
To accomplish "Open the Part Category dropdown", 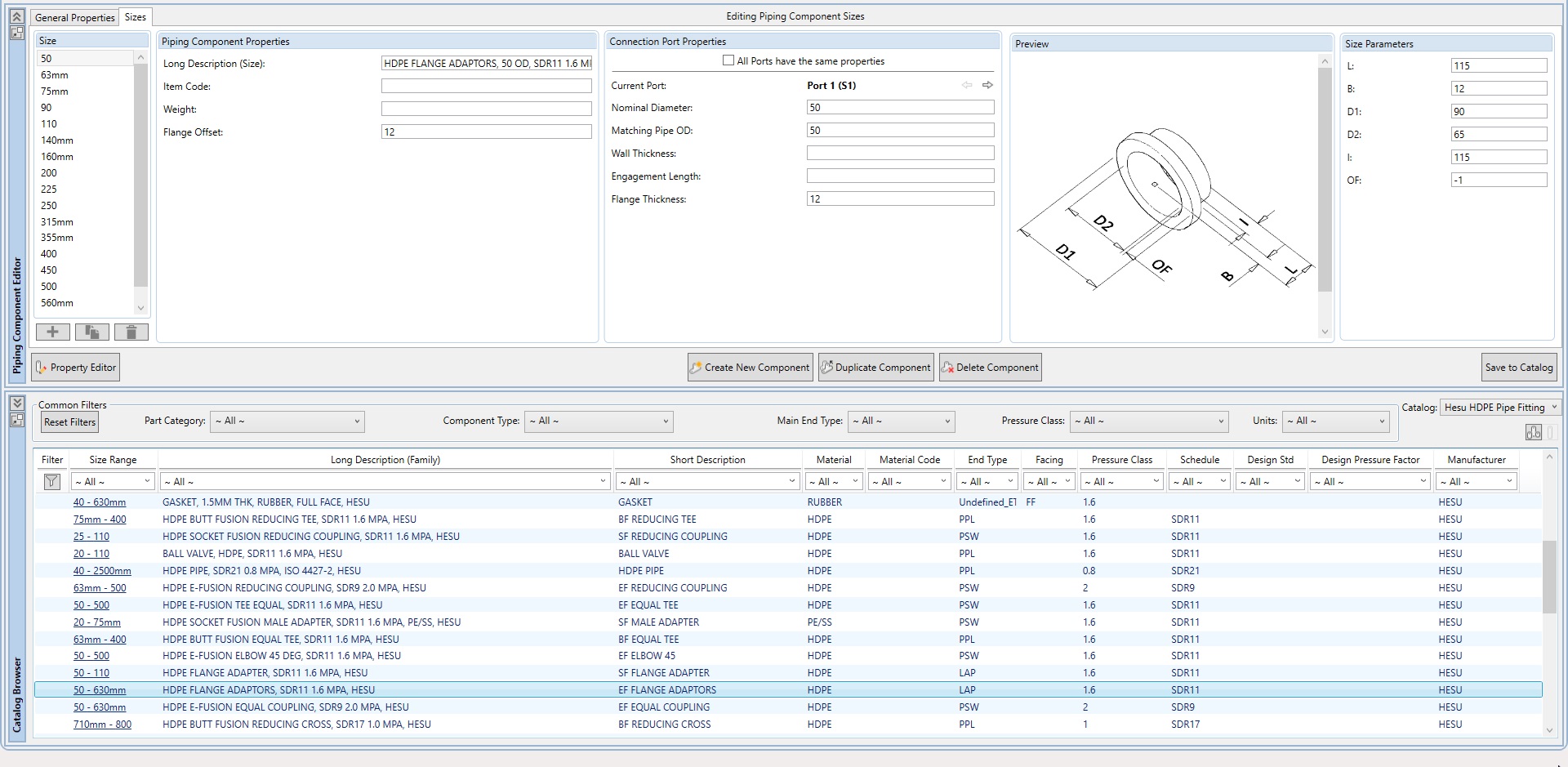I will tap(287, 421).
